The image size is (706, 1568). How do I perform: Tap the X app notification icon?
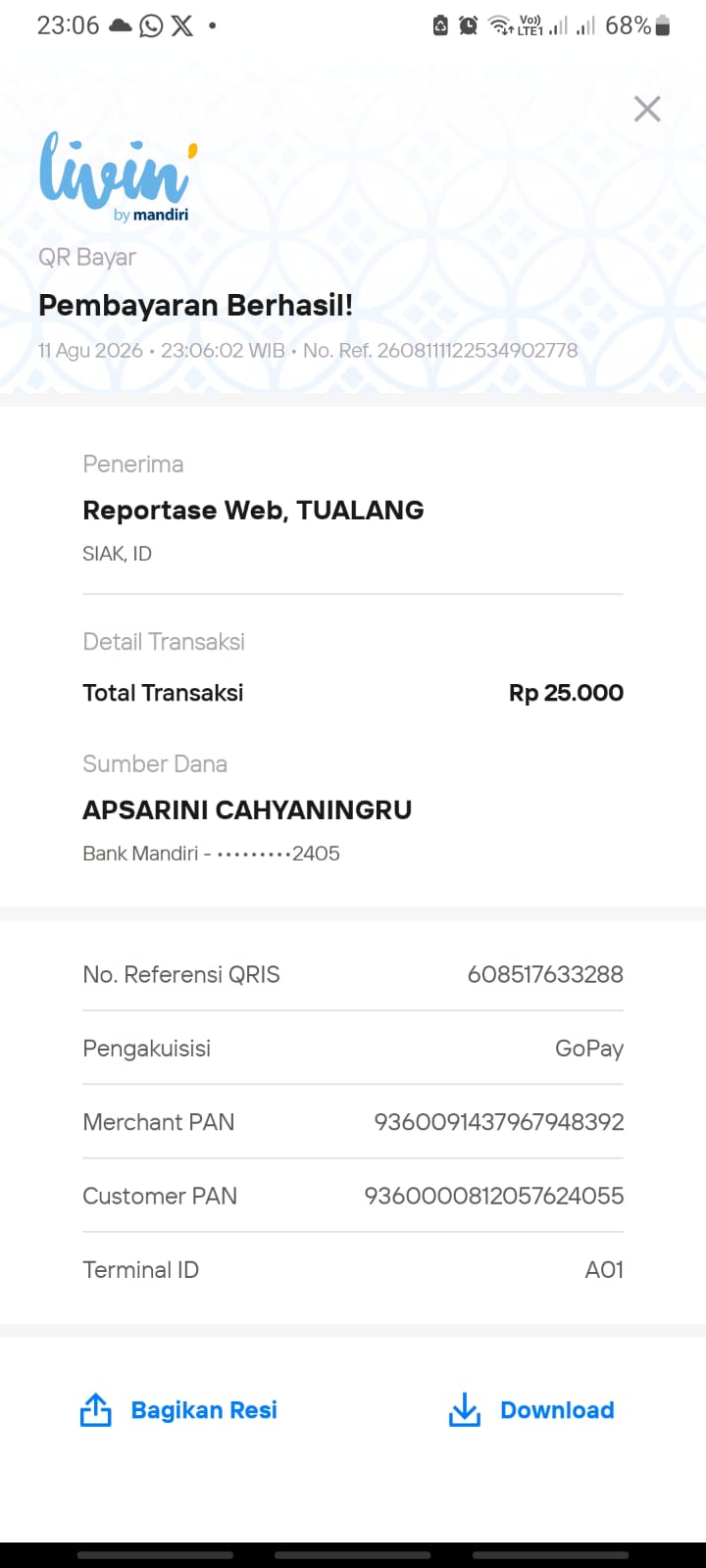point(182,25)
